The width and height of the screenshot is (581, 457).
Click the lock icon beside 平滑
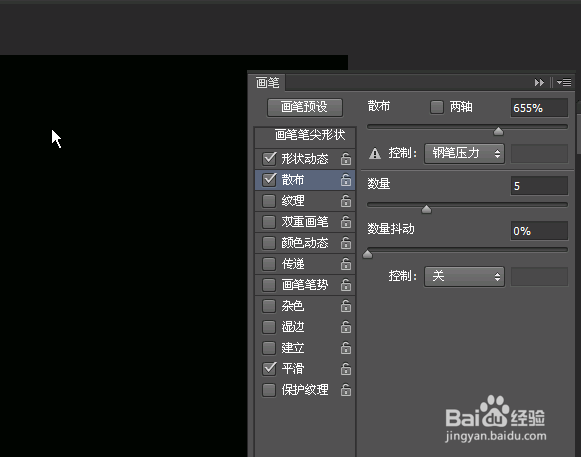346,369
